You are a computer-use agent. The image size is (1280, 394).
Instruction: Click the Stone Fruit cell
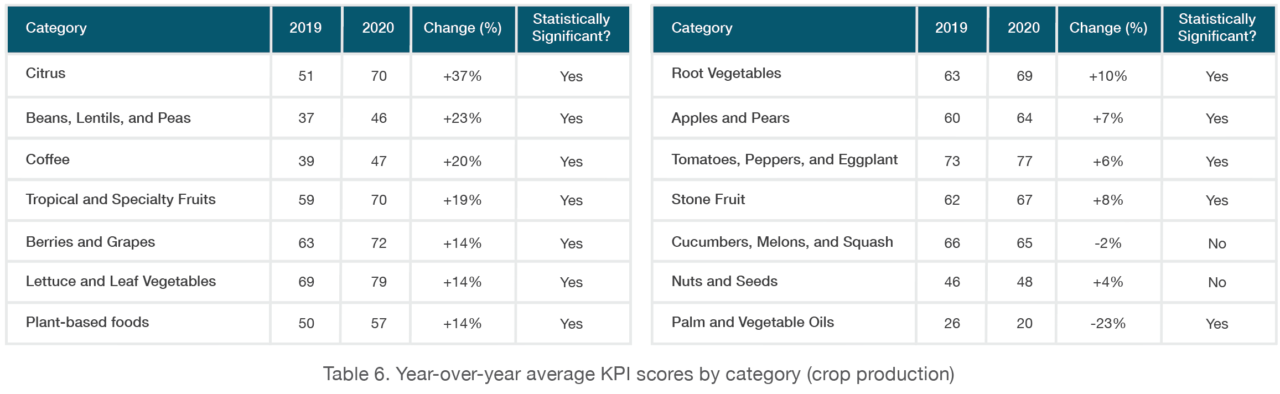pos(784,200)
